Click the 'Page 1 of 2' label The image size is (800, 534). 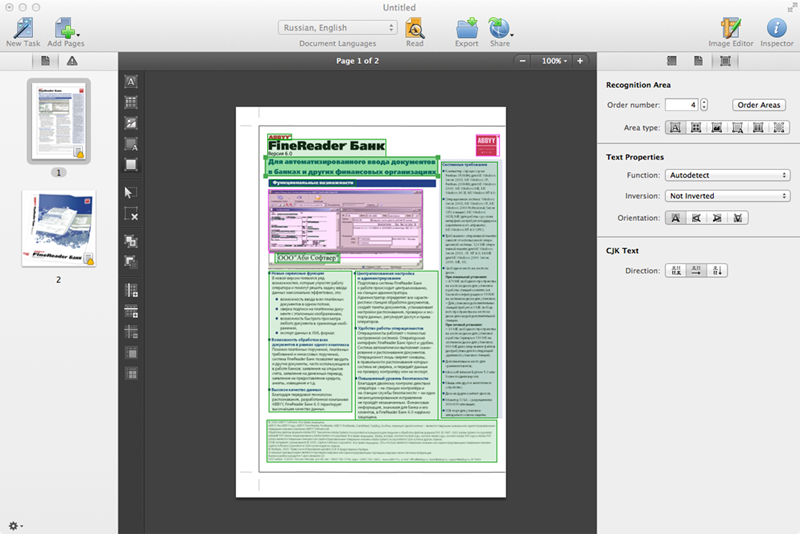pos(357,61)
